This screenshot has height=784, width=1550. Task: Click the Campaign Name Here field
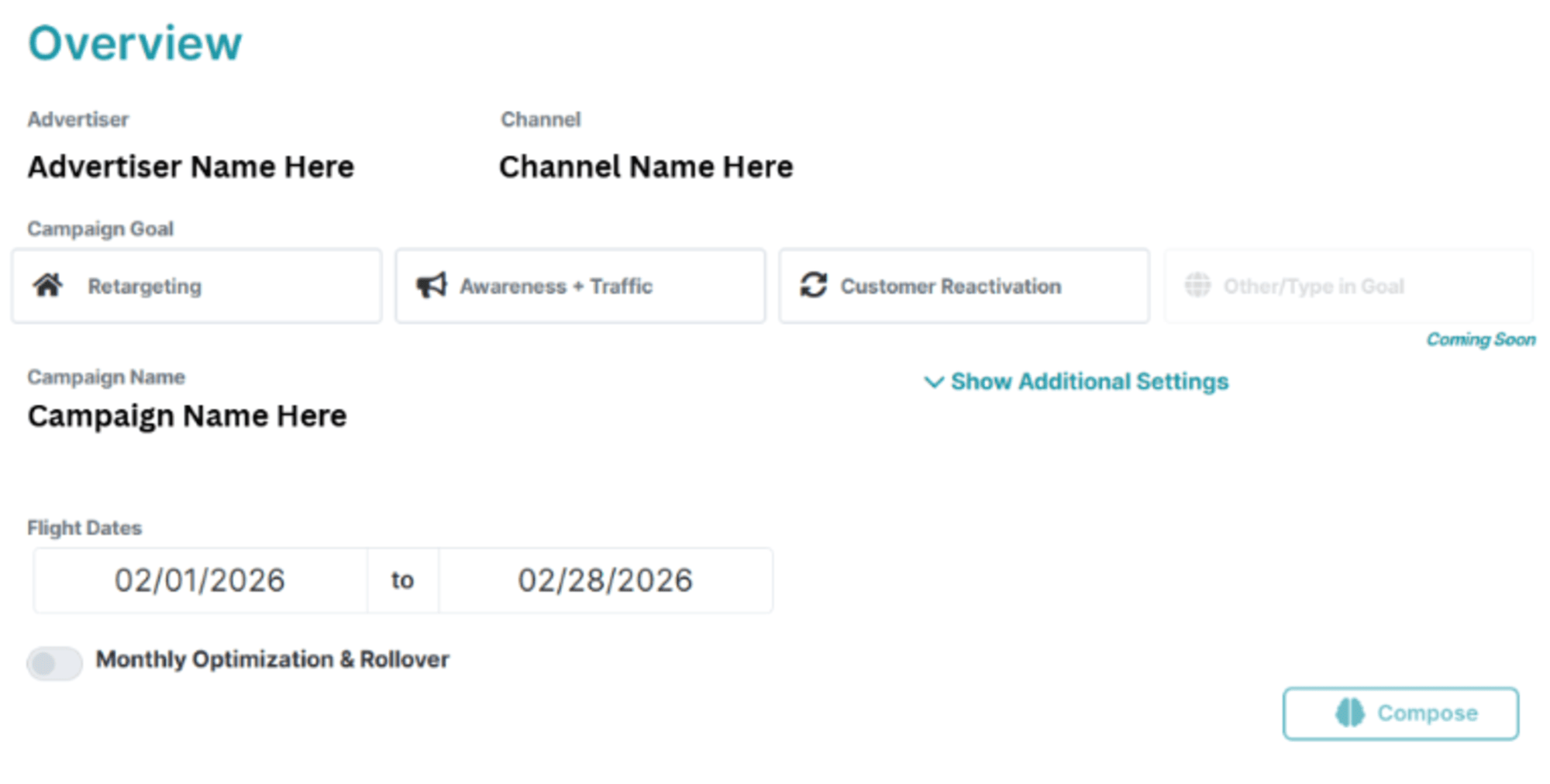pos(187,416)
